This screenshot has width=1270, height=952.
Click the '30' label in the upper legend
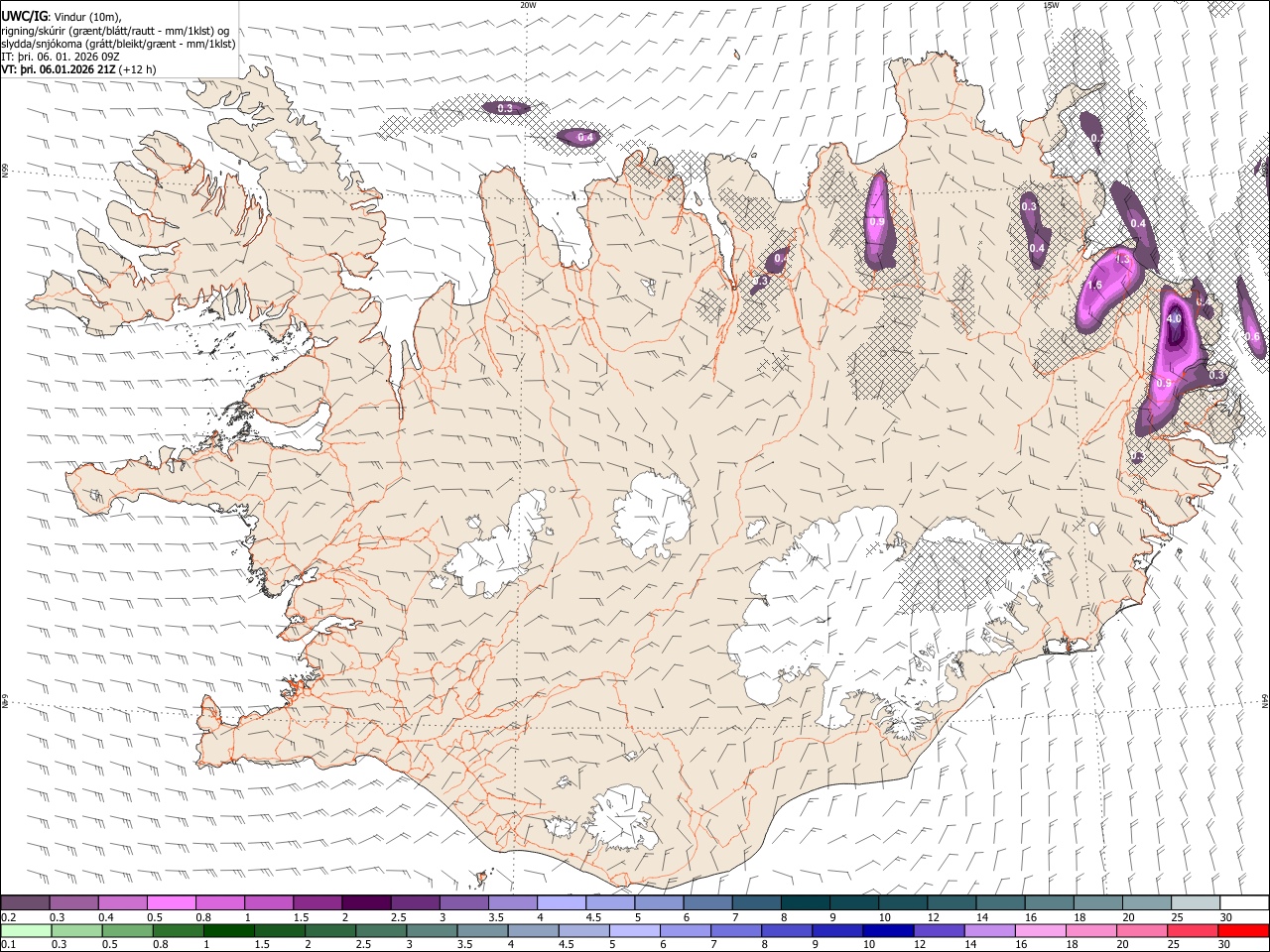1225,917
